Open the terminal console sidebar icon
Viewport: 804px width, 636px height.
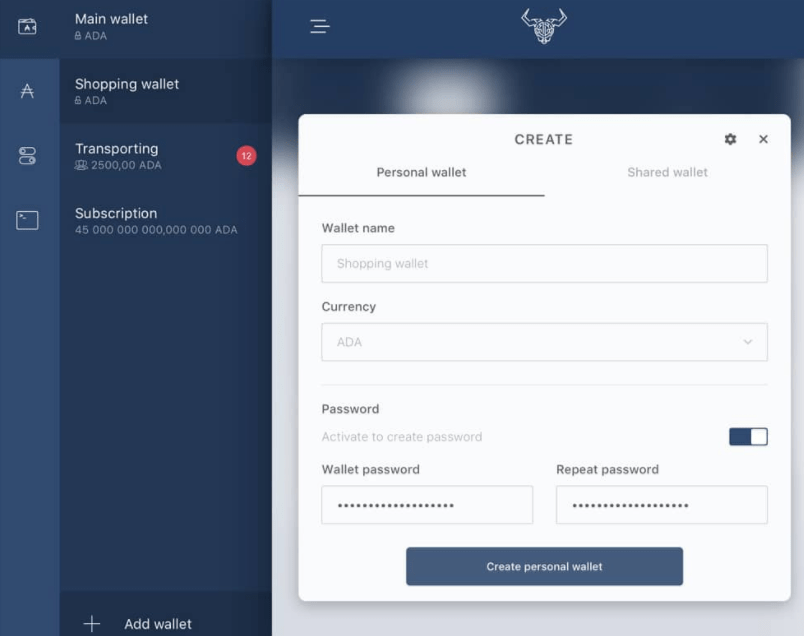27,221
